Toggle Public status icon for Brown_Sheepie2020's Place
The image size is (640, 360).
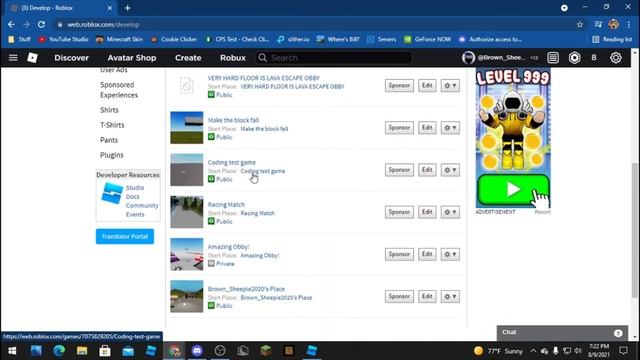pos(211,305)
